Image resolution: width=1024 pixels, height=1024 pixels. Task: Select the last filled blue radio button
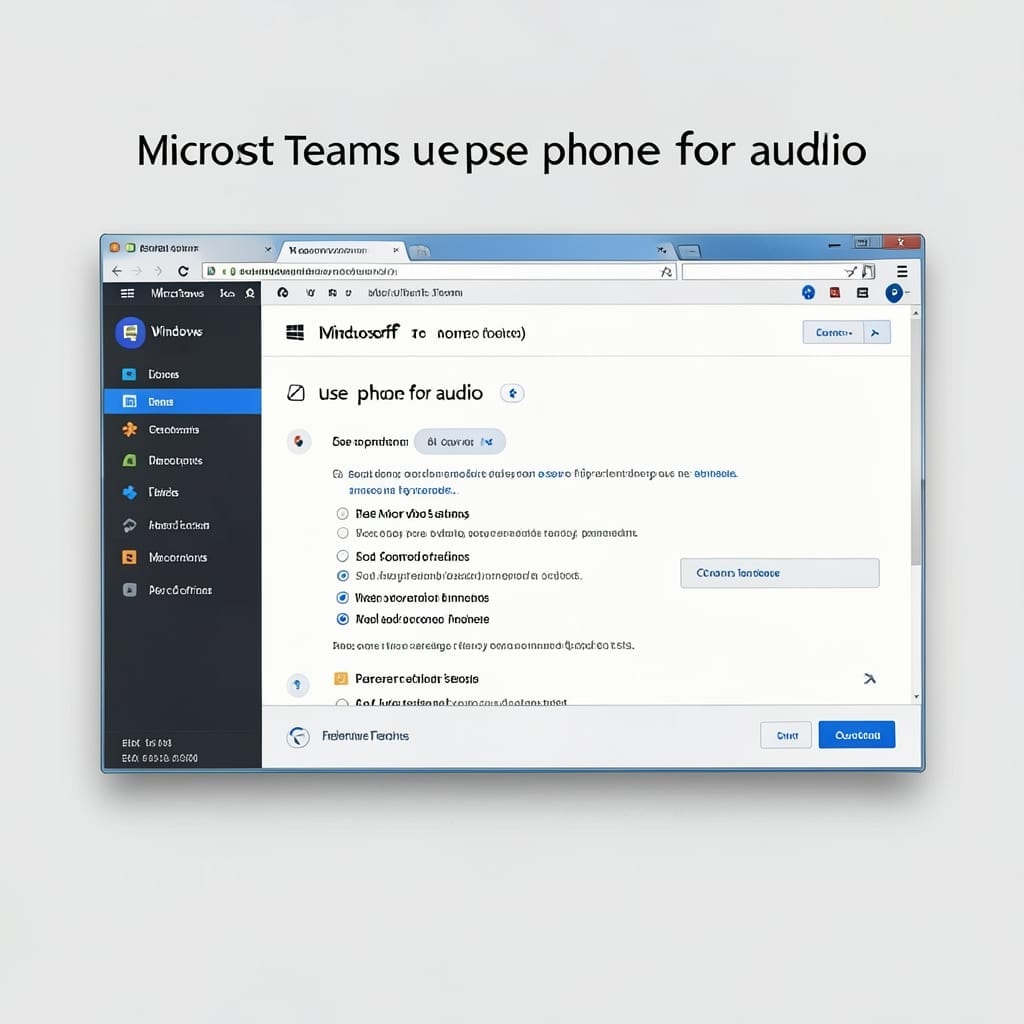coord(342,619)
